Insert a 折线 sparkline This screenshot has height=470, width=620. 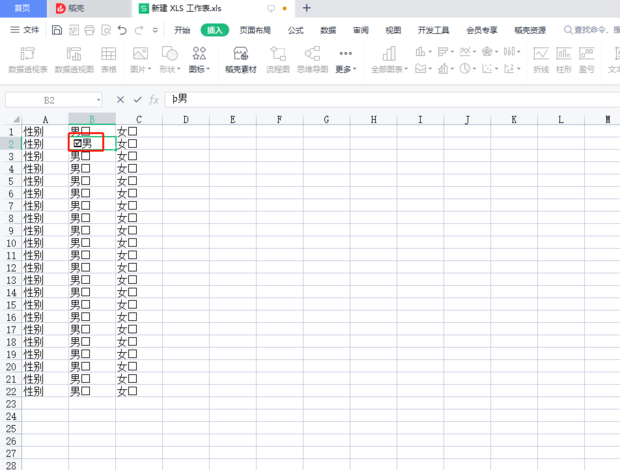click(541, 60)
